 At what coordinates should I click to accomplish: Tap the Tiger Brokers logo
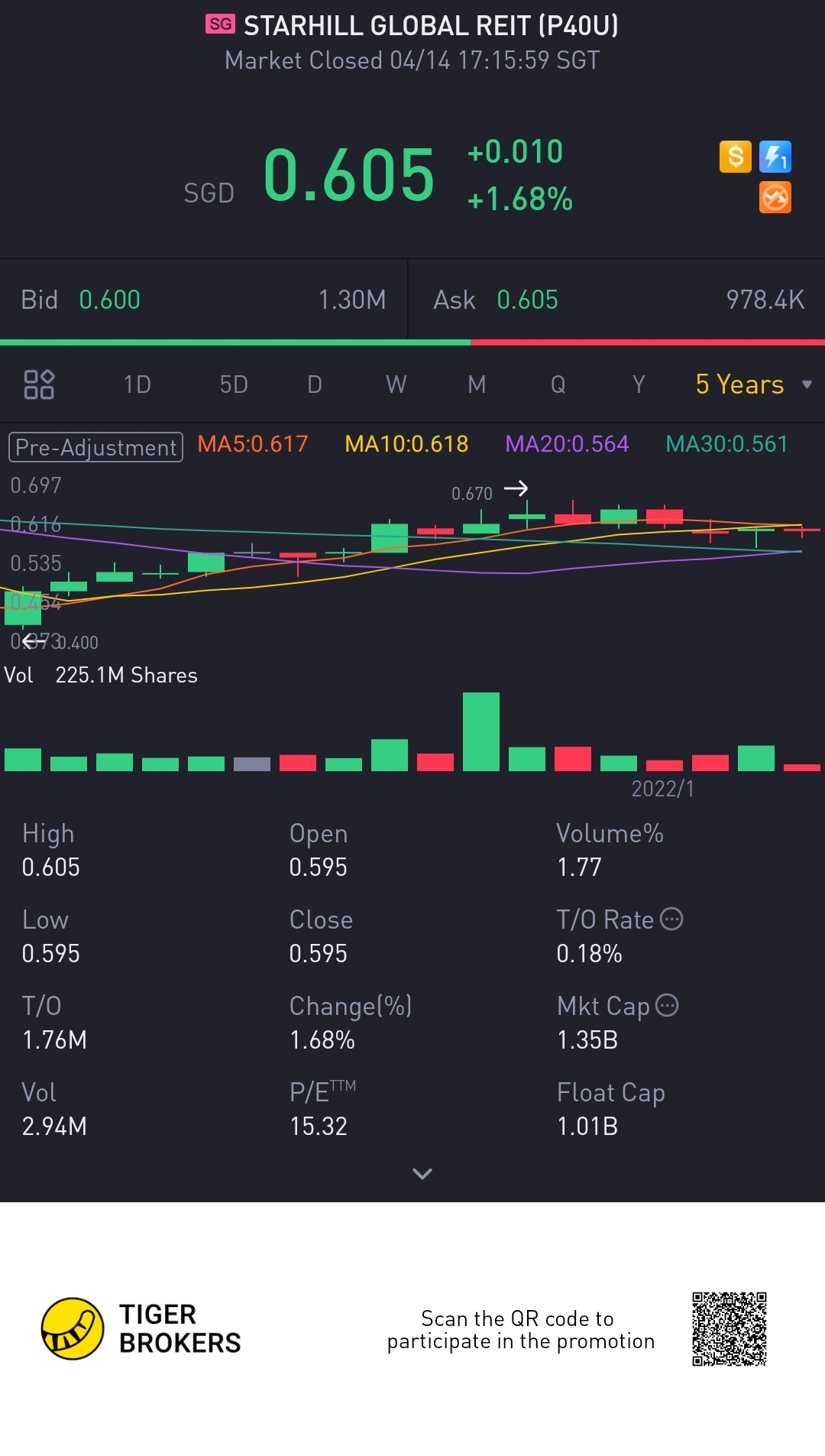pyautogui.click(x=141, y=1328)
